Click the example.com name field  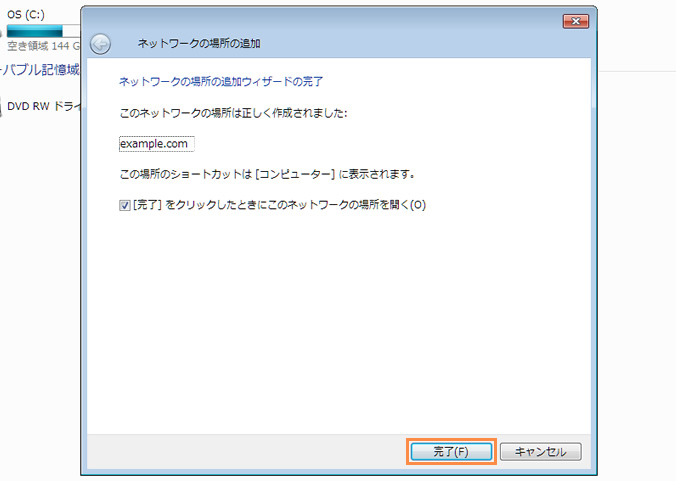(x=156, y=144)
